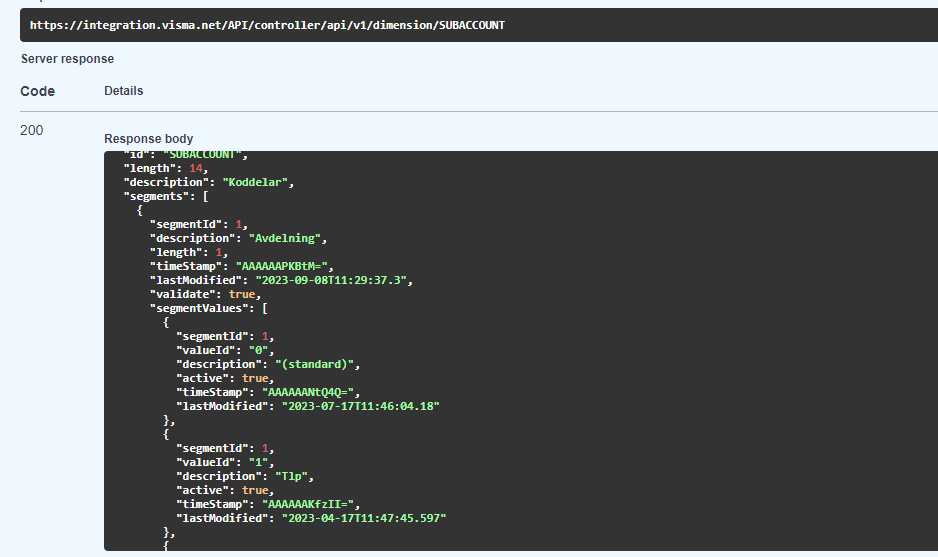Select timeStamp value "AAAAAAKfzII="
This screenshot has height=557, width=938.
[308, 504]
